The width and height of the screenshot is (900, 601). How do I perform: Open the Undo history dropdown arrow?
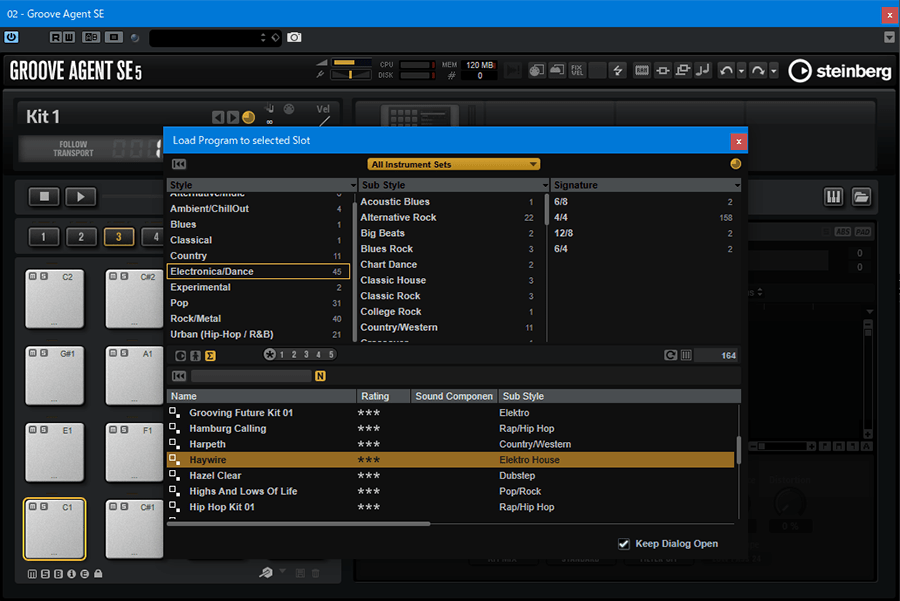pos(741,71)
